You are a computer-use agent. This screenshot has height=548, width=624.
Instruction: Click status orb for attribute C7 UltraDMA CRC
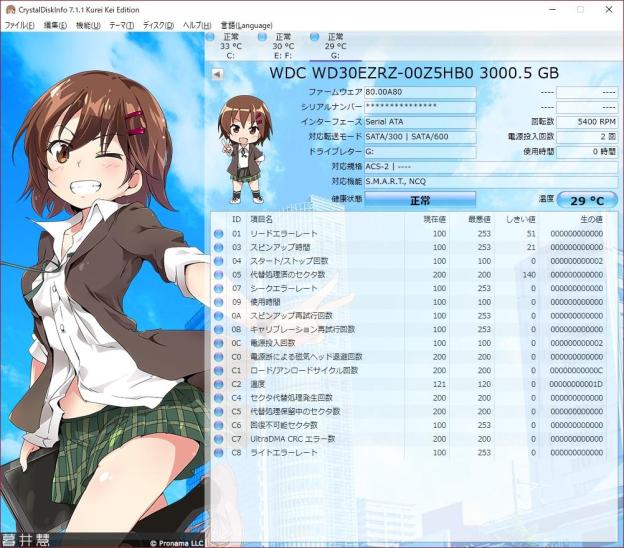218,439
